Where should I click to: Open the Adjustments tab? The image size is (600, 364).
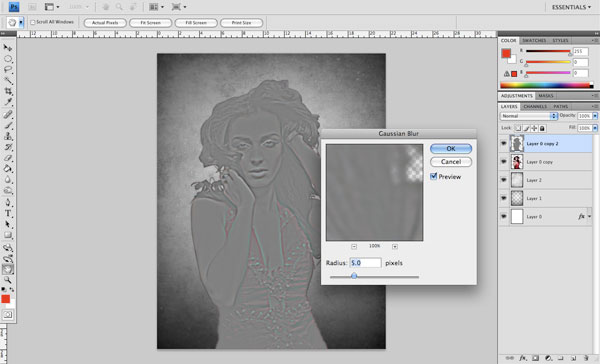coord(517,96)
